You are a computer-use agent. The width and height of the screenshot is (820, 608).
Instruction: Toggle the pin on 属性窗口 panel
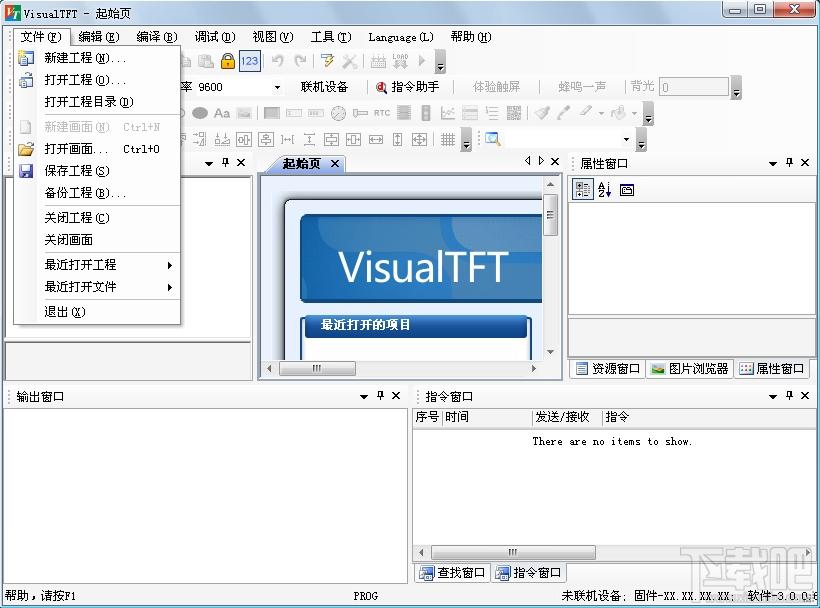coord(789,163)
